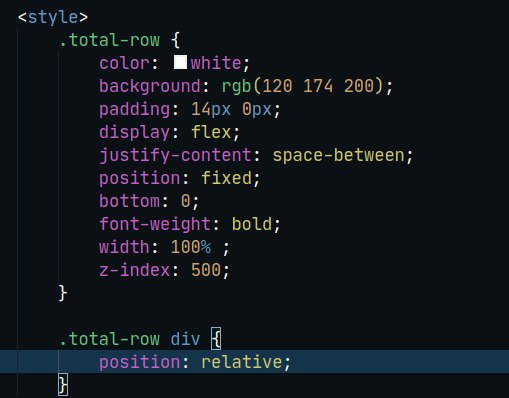This screenshot has height=398, width=509.
Task: Click the color property name
Action: pyautogui.click(x=124, y=63)
